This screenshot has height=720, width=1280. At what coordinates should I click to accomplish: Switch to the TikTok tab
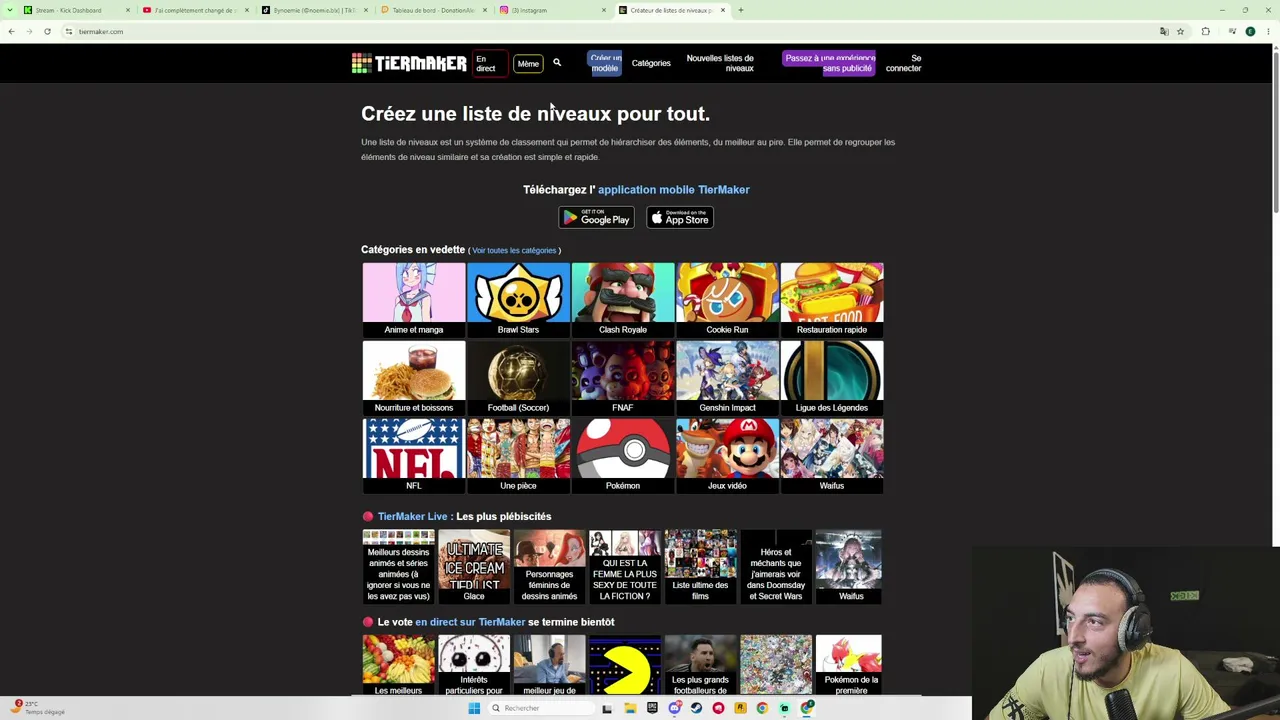click(x=314, y=10)
